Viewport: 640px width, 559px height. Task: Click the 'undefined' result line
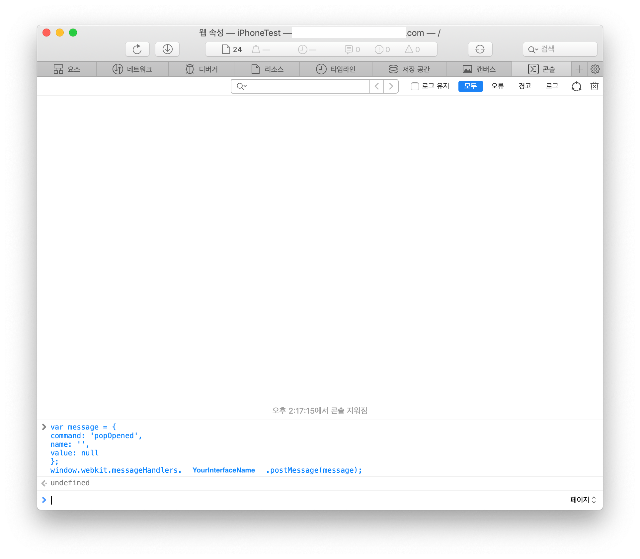(x=70, y=483)
